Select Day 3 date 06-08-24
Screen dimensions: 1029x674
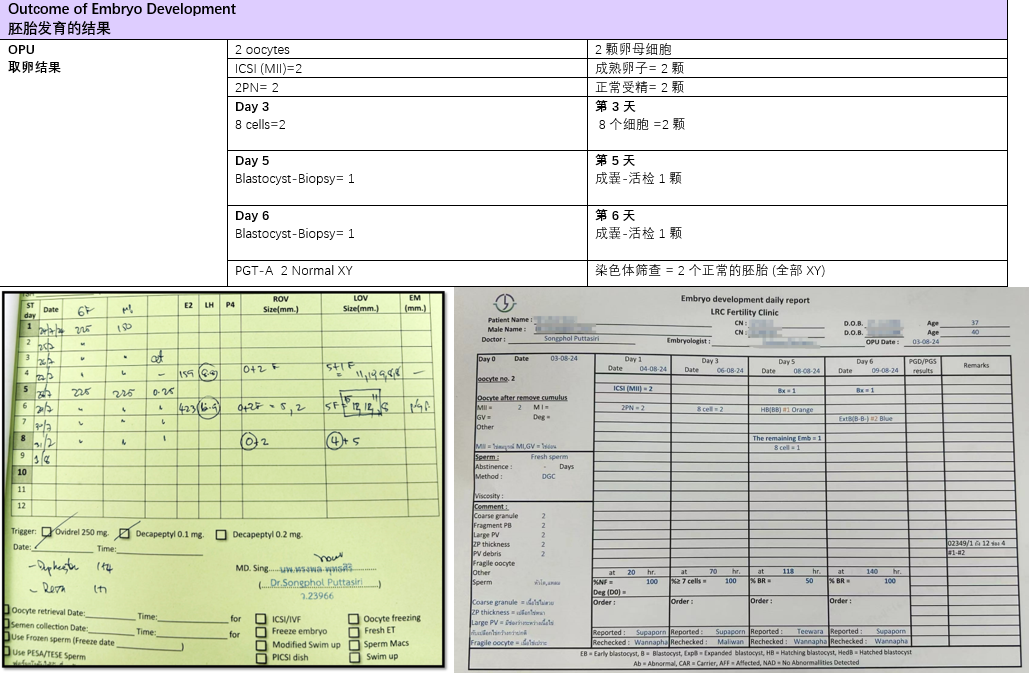coord(730,370)
